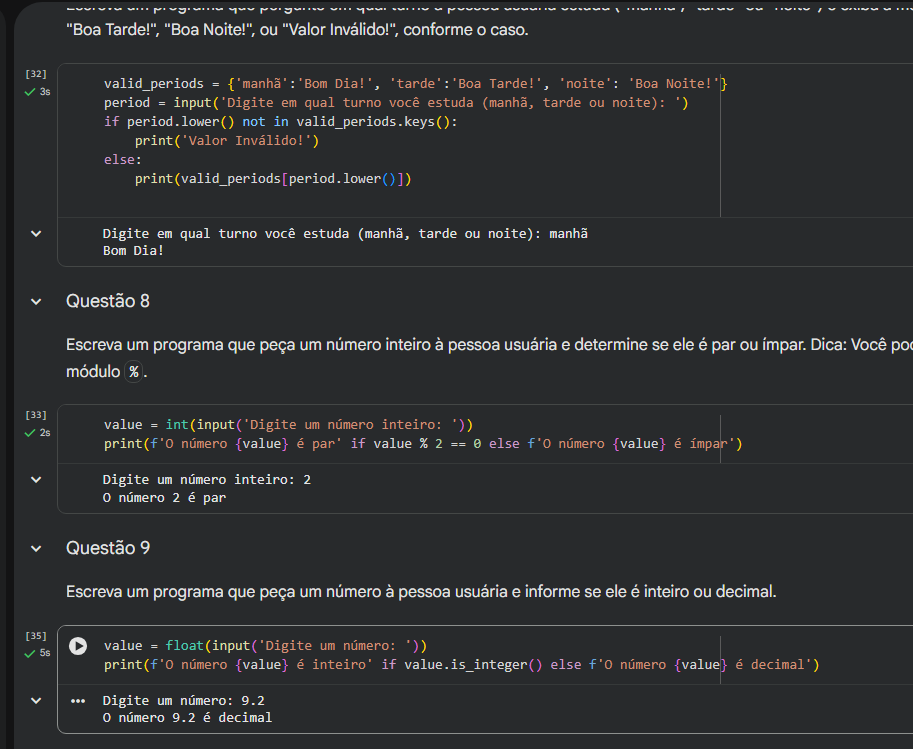913x749 pixels.
Task: Click the execution count [35] label
Action: pos(36,635)
